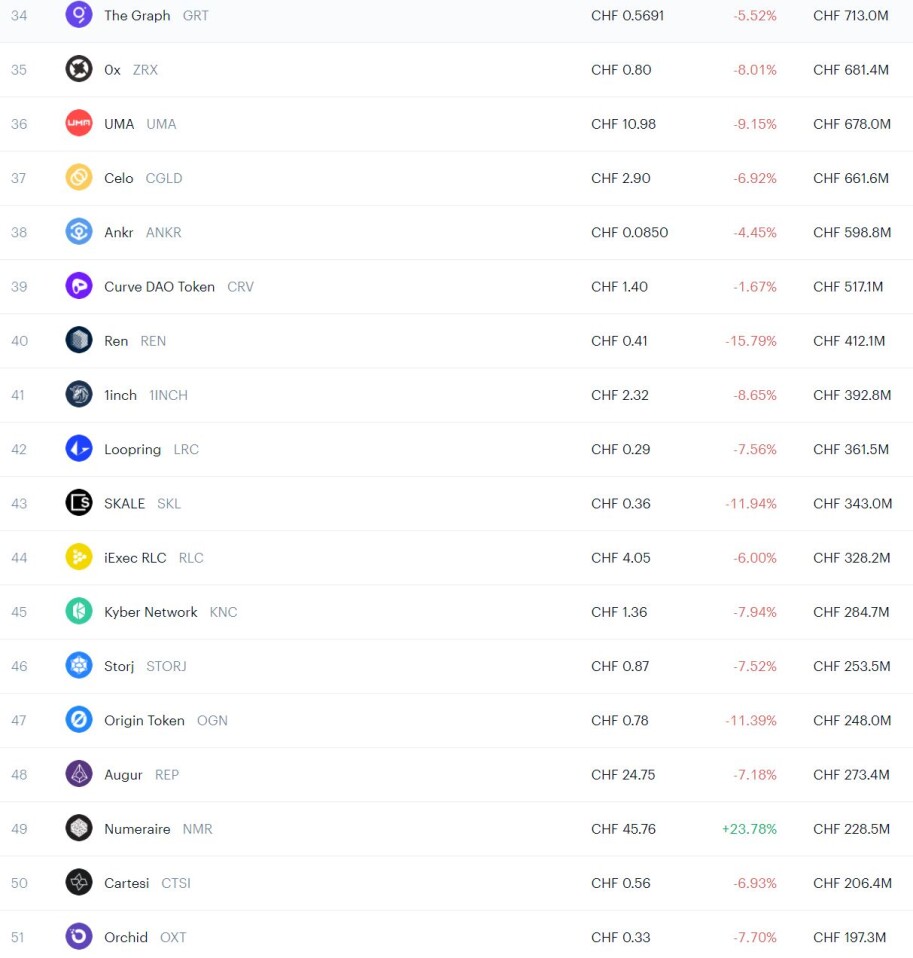913x958 pixels.
Task: Click the Augur REP row name
Action: click(123, 775)
